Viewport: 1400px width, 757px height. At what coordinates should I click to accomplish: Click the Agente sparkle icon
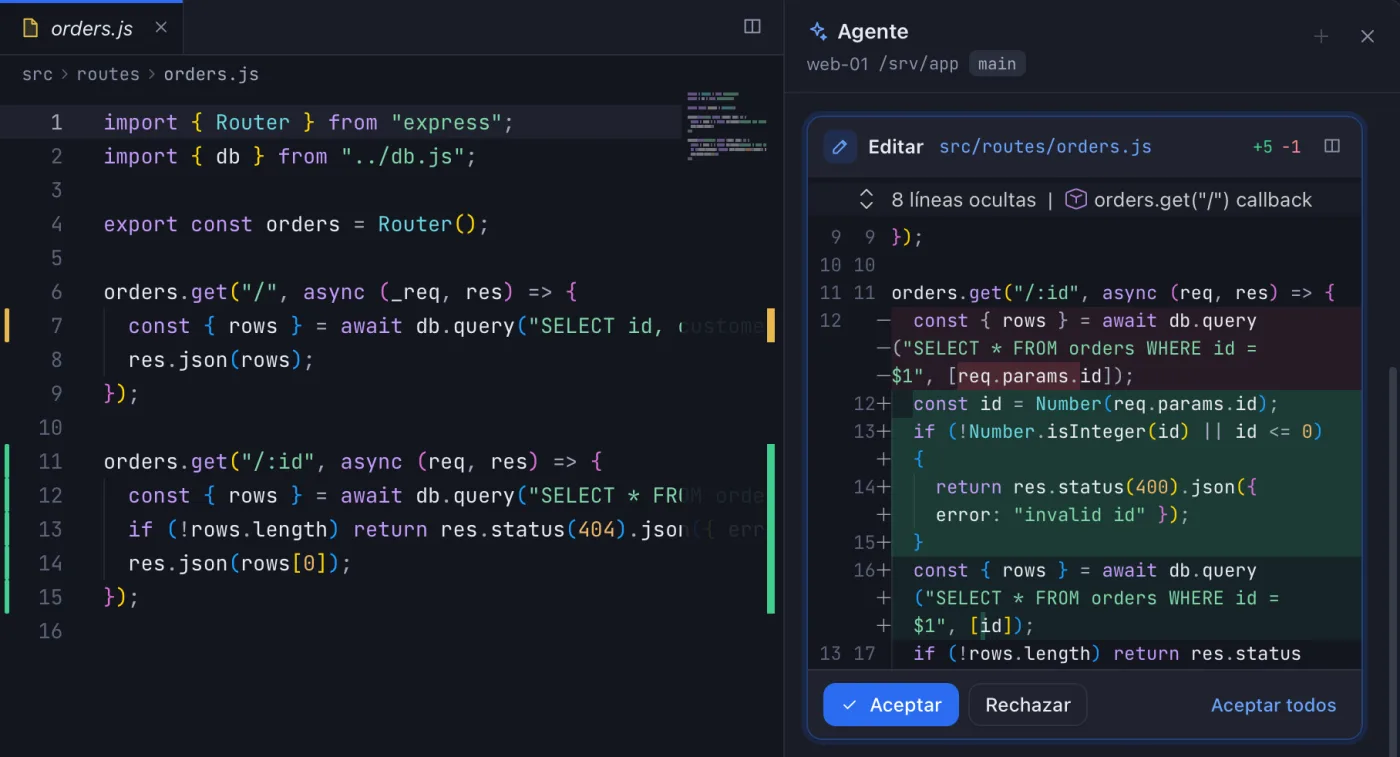coord(818,32)
